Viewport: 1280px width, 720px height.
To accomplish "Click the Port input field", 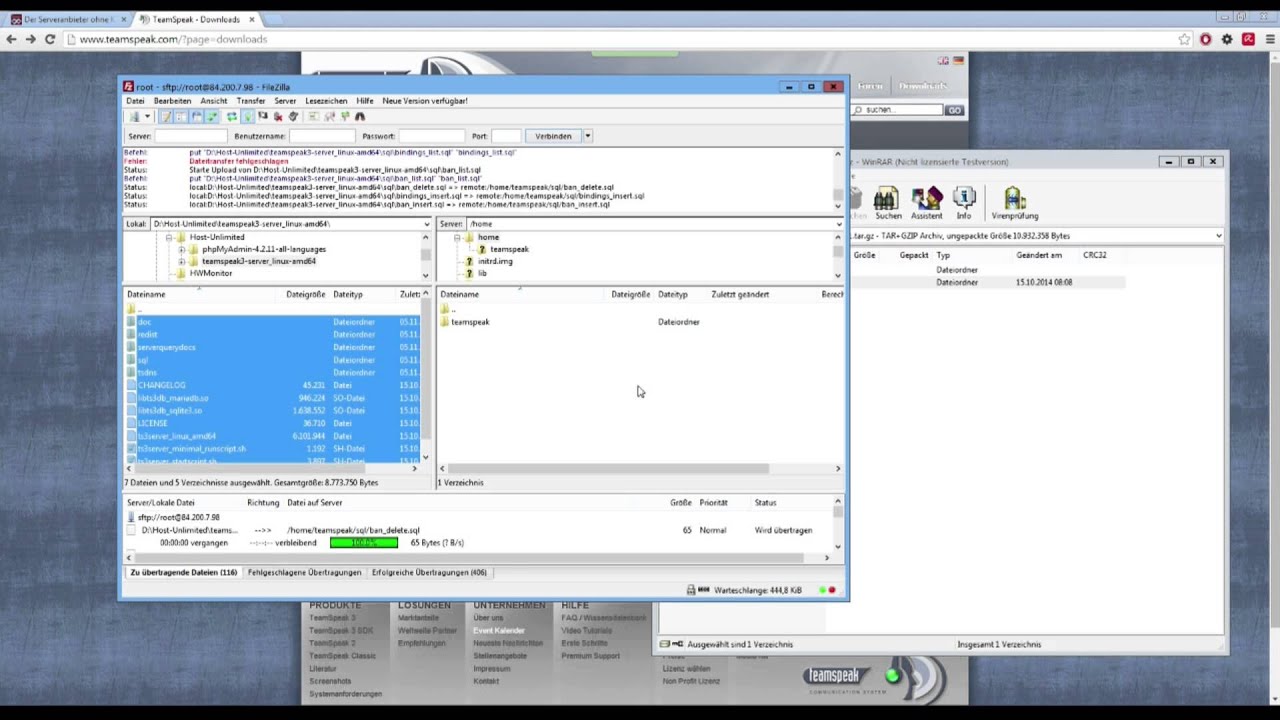I will tap(506, 136).
